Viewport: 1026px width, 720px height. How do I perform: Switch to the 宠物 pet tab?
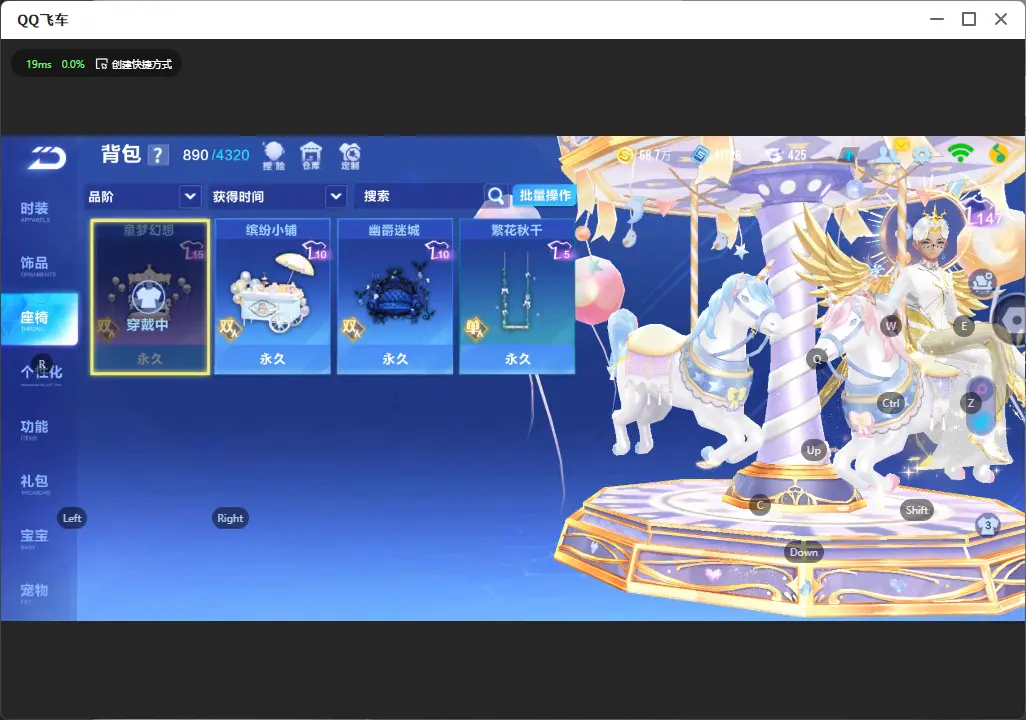(36, 592)
